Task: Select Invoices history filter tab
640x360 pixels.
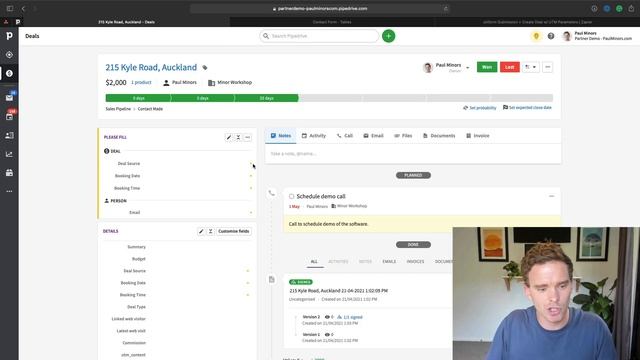Action: 416,262
